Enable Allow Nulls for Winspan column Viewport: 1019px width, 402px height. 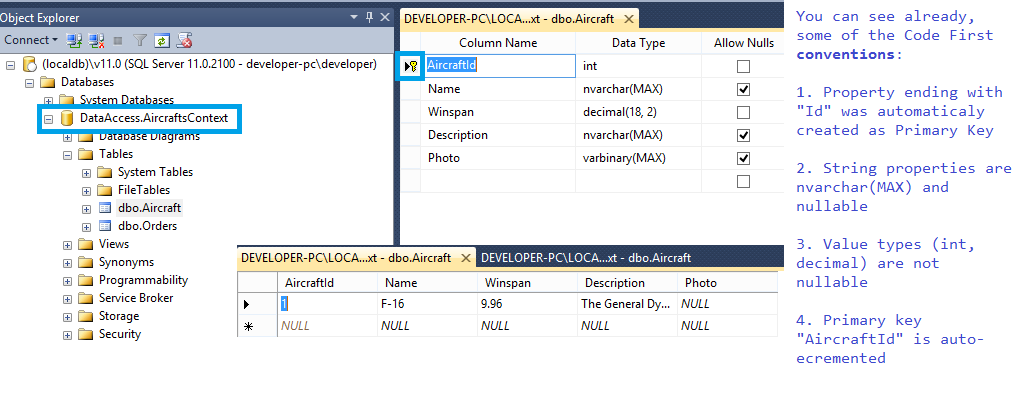pyautogui.click(x=742, y=112)
